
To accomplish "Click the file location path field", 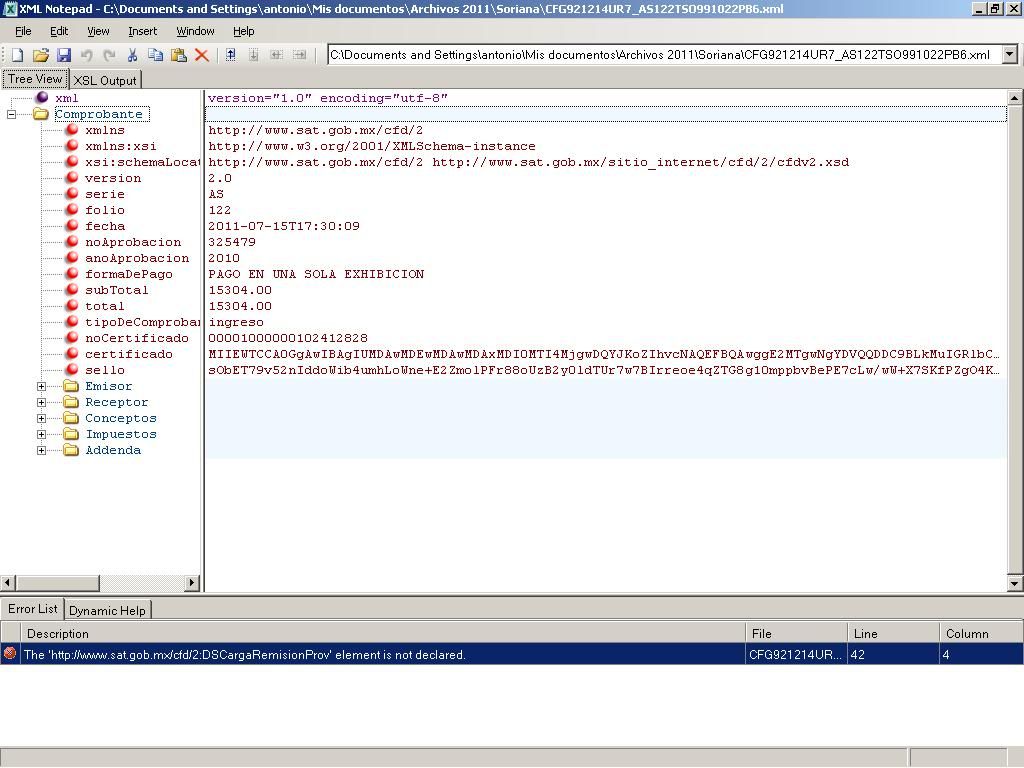I will [664, 55].
